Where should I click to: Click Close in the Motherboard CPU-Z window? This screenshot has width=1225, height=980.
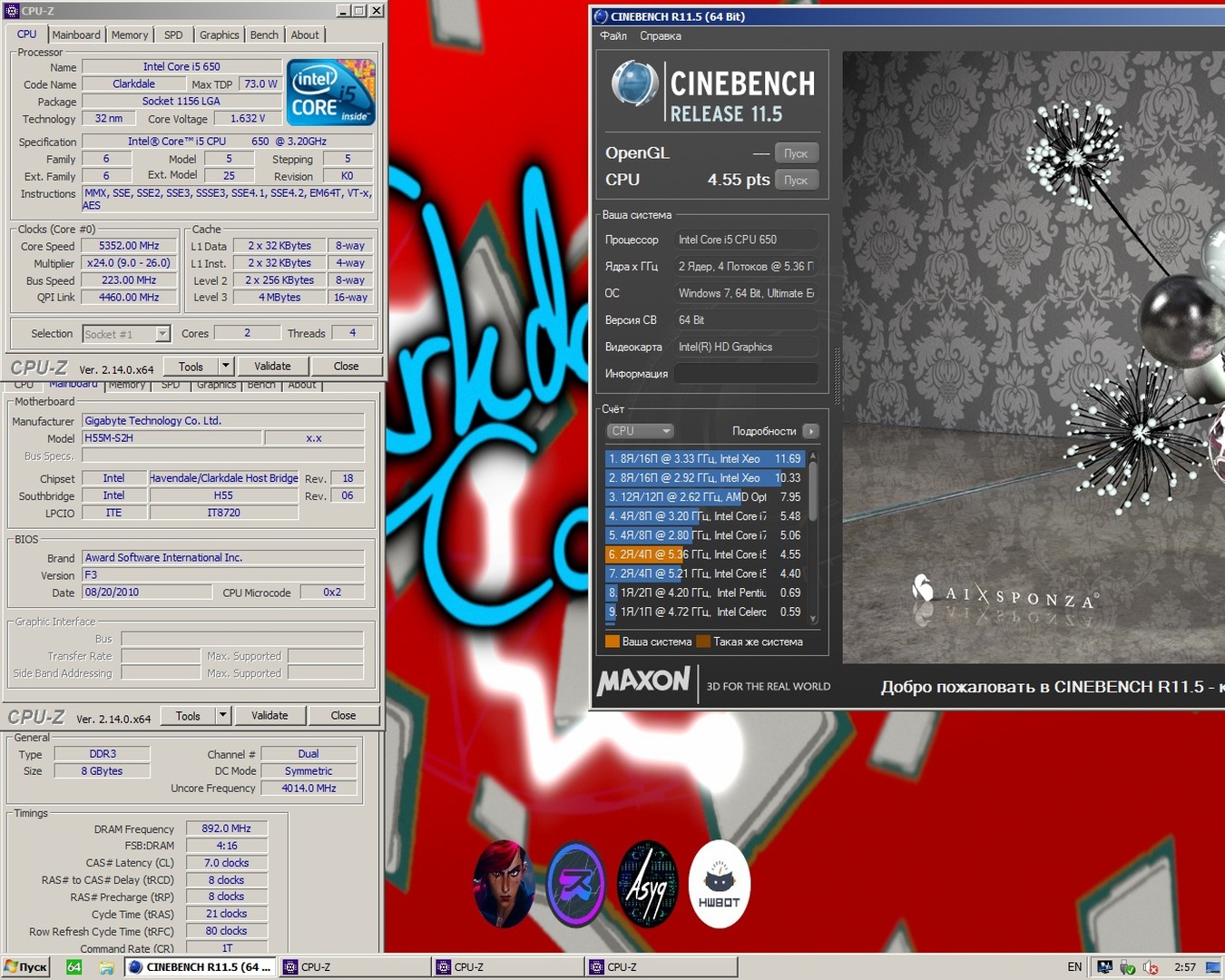(x=343, y=716)
